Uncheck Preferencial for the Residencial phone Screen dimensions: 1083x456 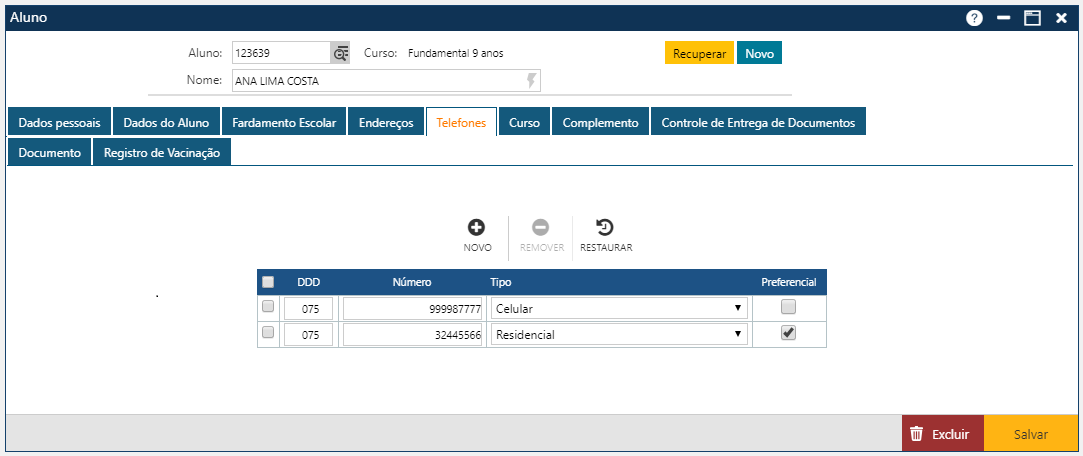click(789, 334)
